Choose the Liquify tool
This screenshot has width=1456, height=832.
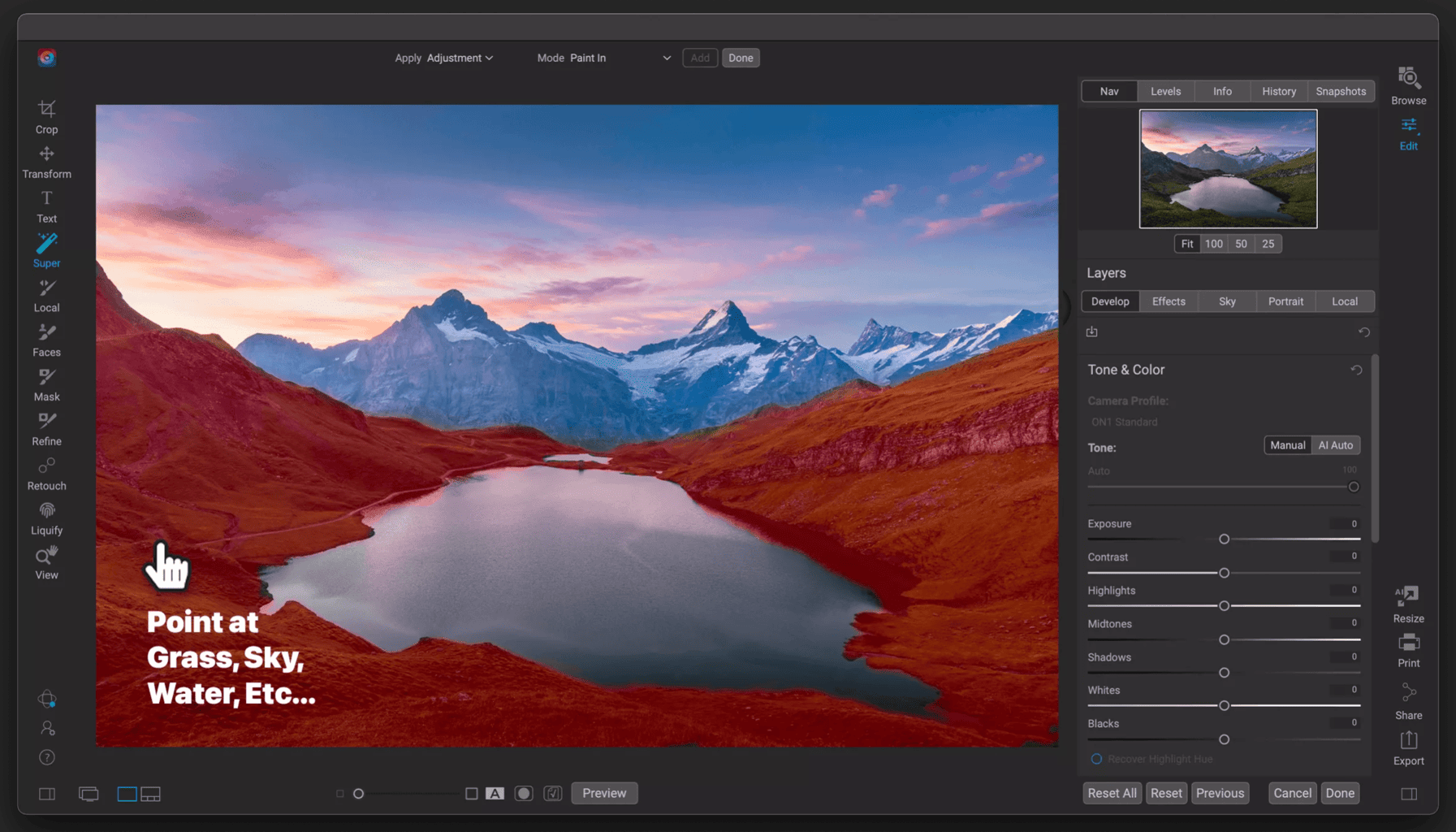tap(46, 518)
